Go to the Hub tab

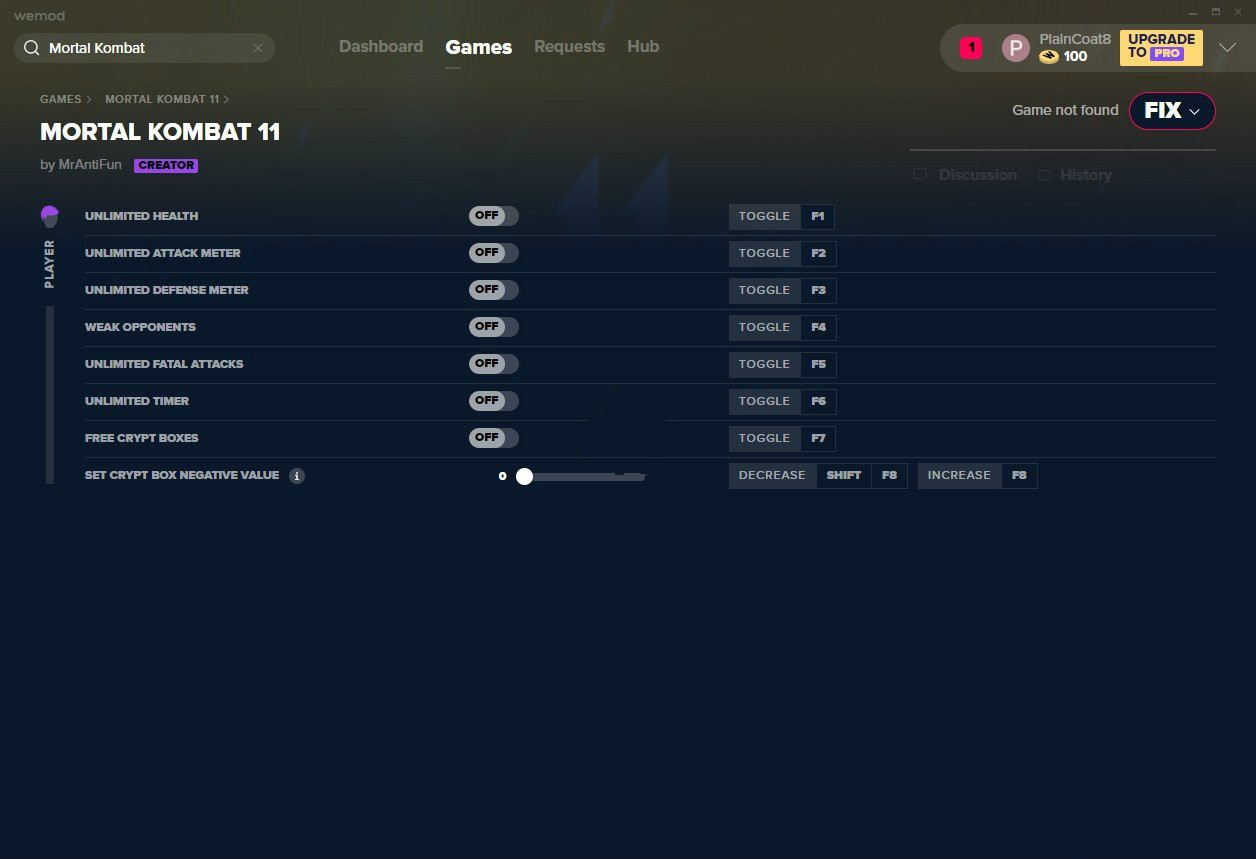[643, 47]
